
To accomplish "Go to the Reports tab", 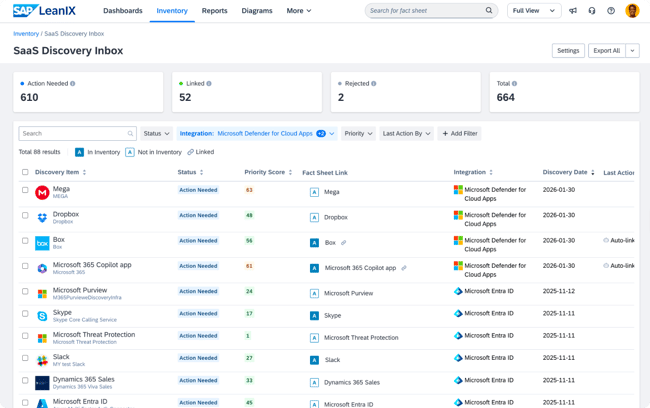I will (x=214, y=11).
